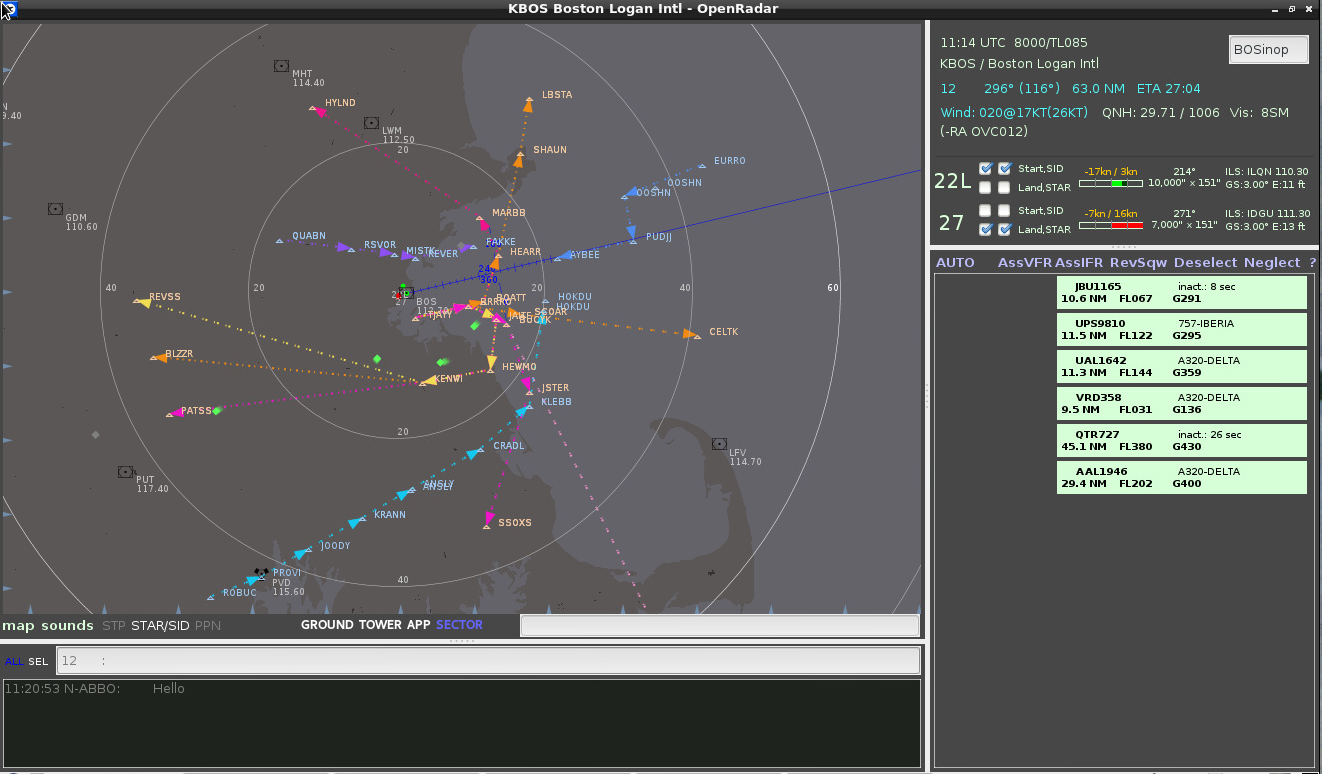Click runway 22L wind component bar
This screenshot has height=774, width=1322.
click(x=1109, y=184)
